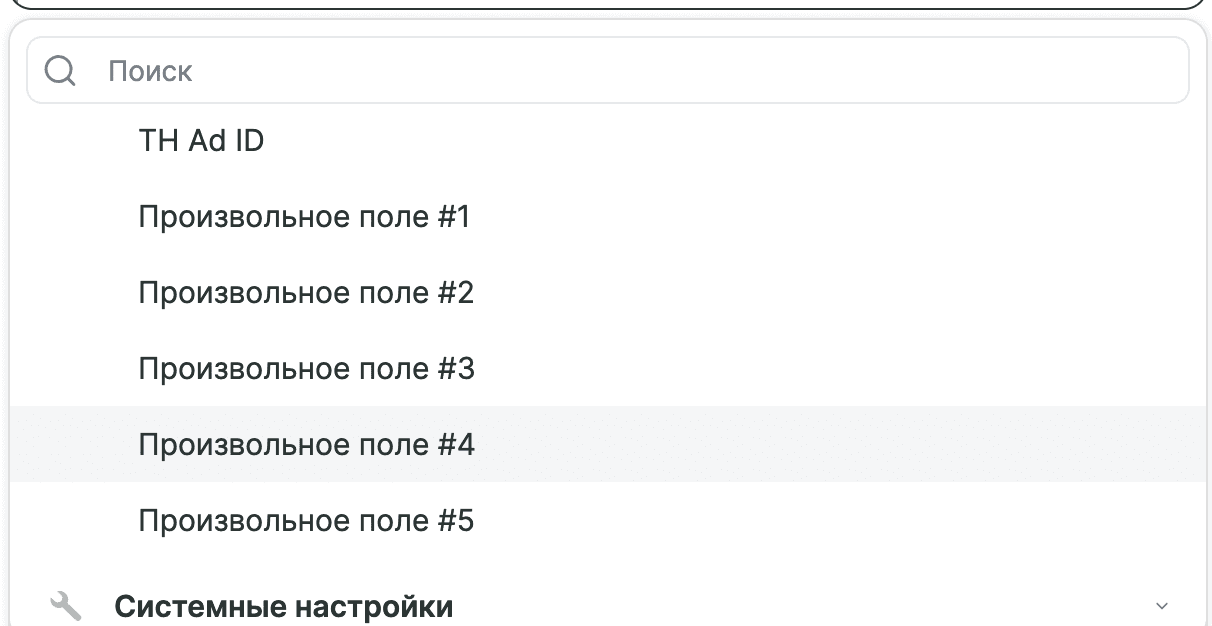Viewport: 1212px width, 626px height.
Task: Click Произвольное поле #3
Action: [307, 368]
